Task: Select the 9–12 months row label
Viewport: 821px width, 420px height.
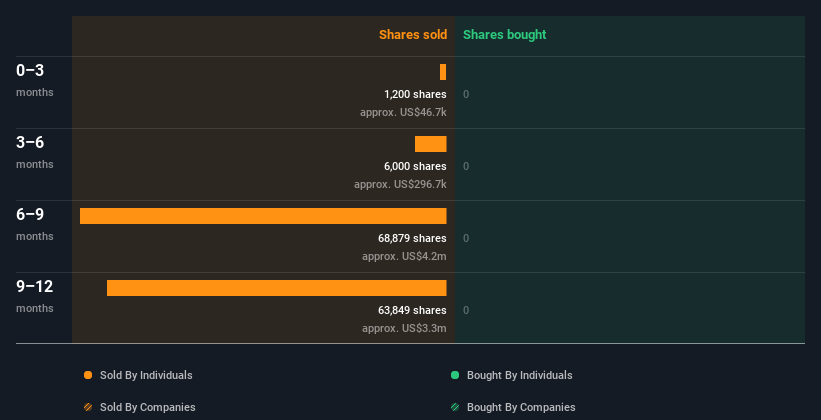Action: point(35,296)
